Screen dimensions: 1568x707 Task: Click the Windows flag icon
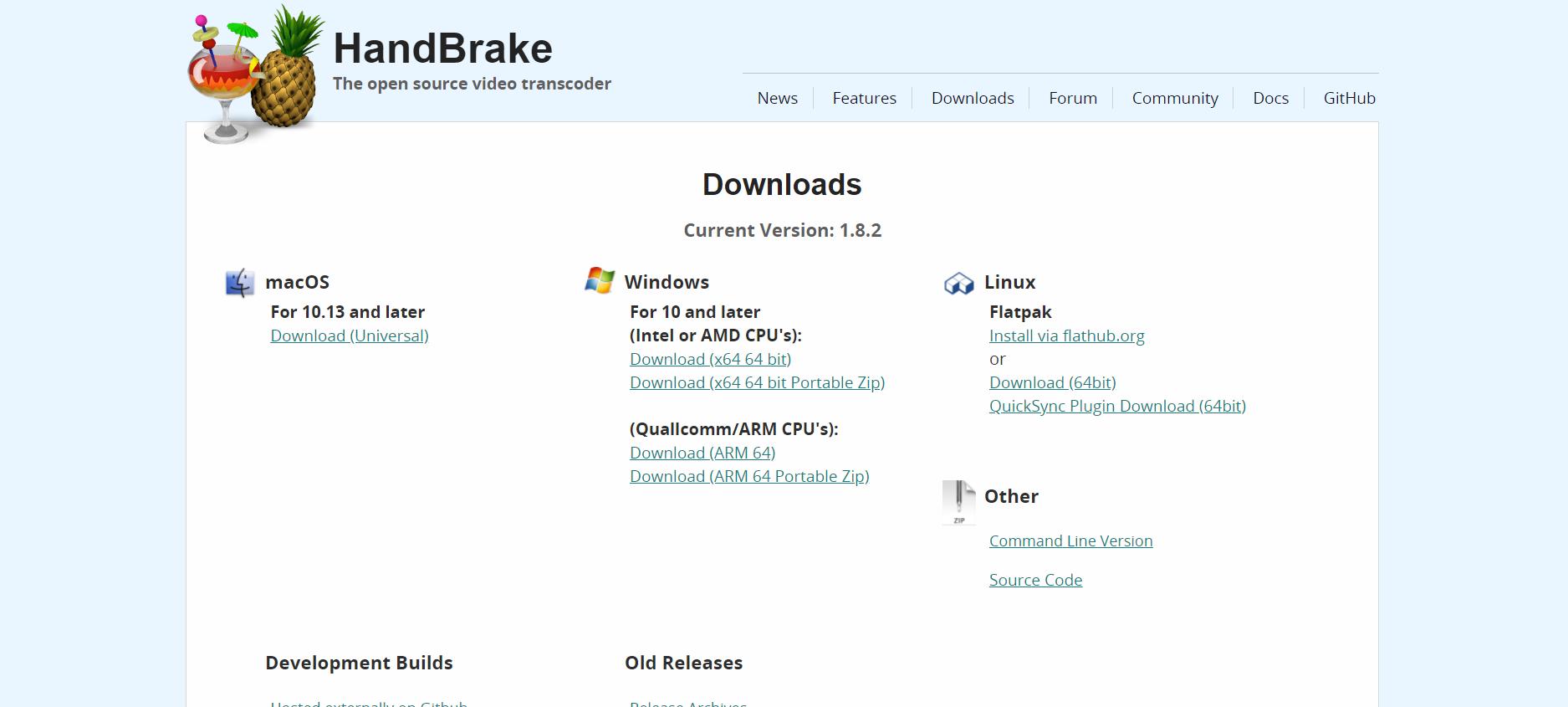coord(600,281)
